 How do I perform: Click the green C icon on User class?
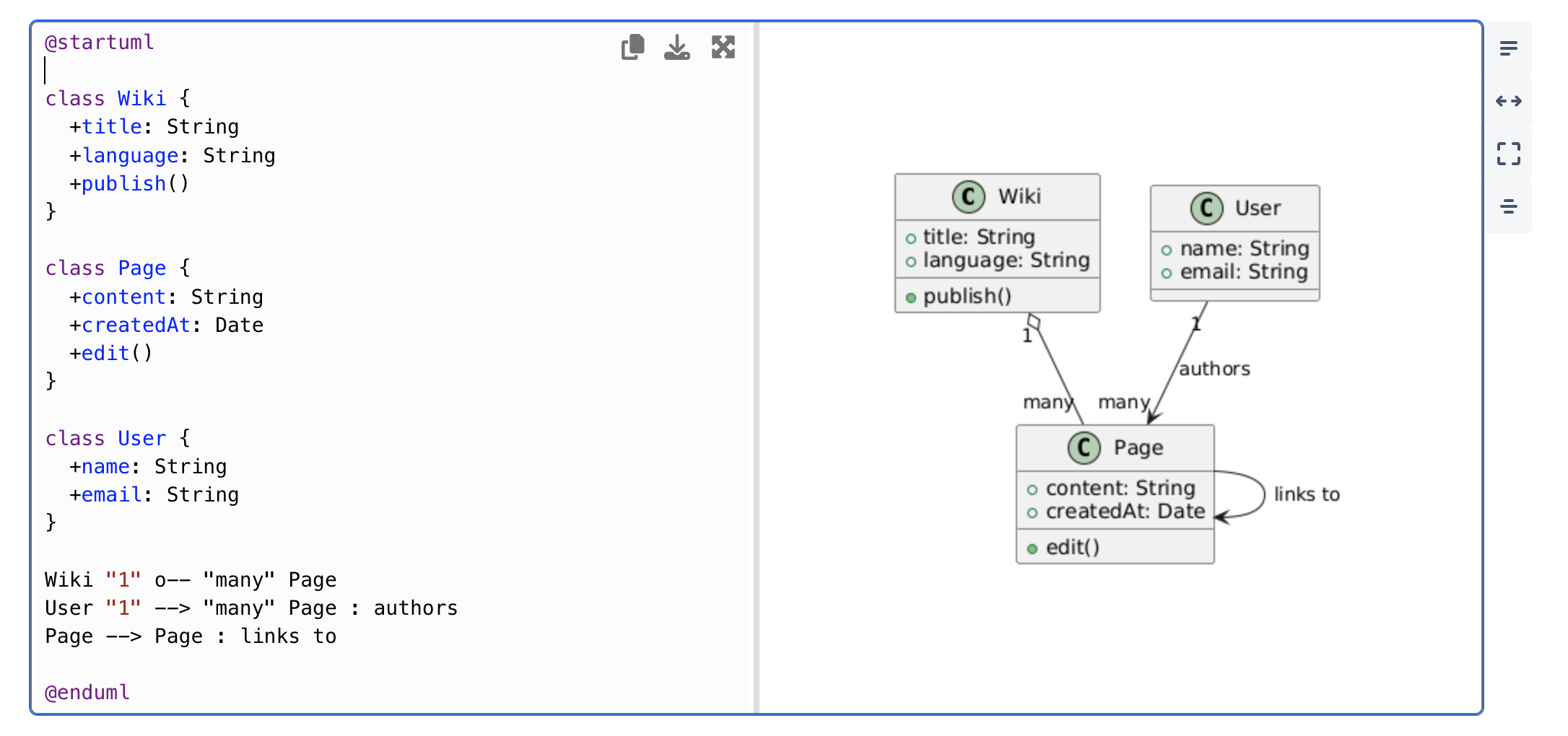pyautogui.click(x=1206, y=209)
